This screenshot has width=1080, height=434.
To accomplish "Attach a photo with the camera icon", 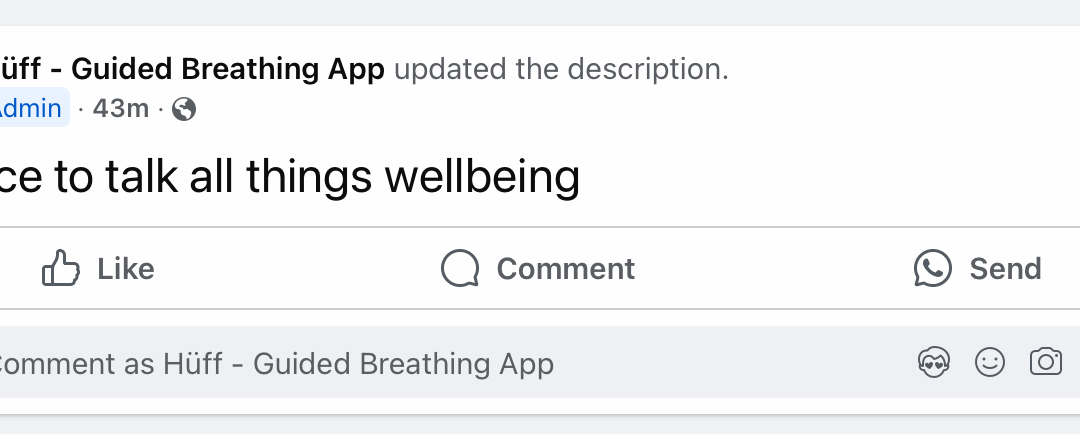I will tap(1046, 362).
